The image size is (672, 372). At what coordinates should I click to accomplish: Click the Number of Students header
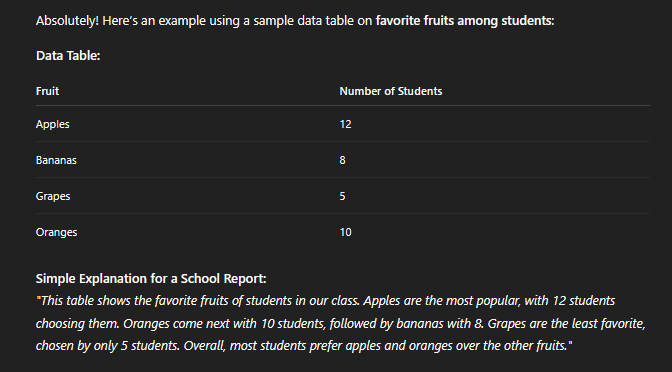(x=390, y=91)
